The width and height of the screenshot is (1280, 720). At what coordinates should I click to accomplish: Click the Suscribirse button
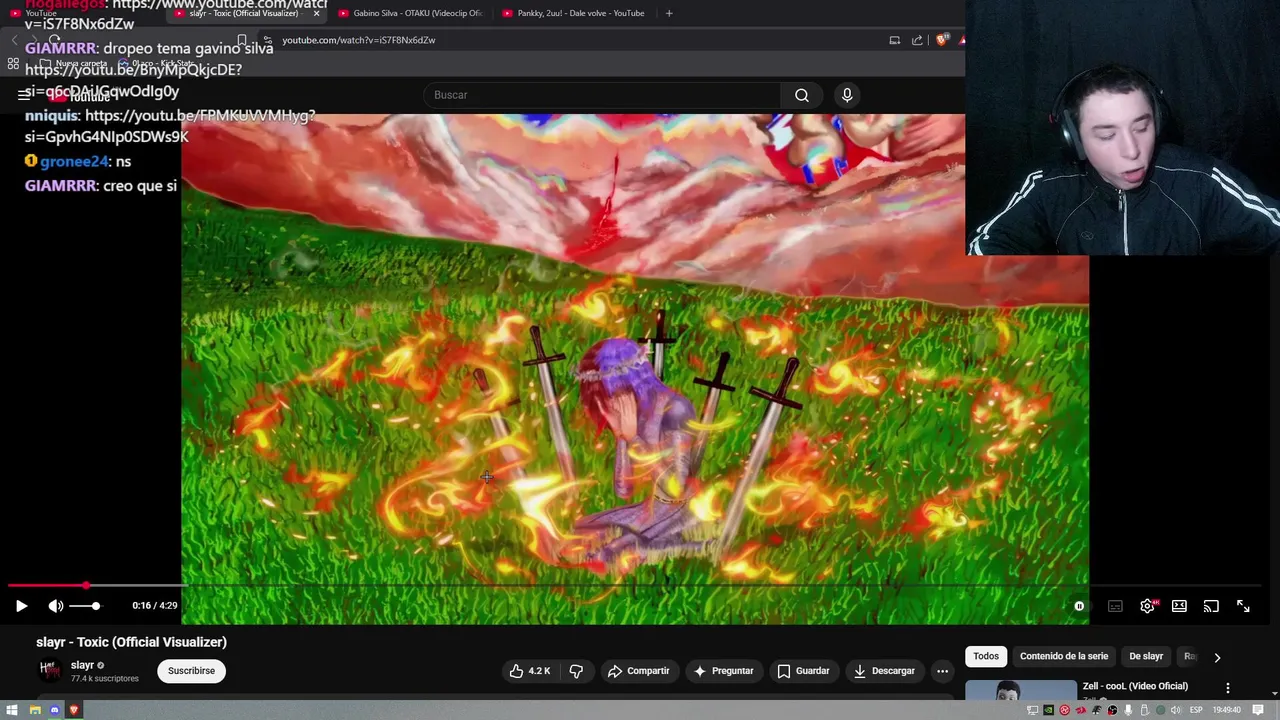pyautogui.click(x=191, y=671)
